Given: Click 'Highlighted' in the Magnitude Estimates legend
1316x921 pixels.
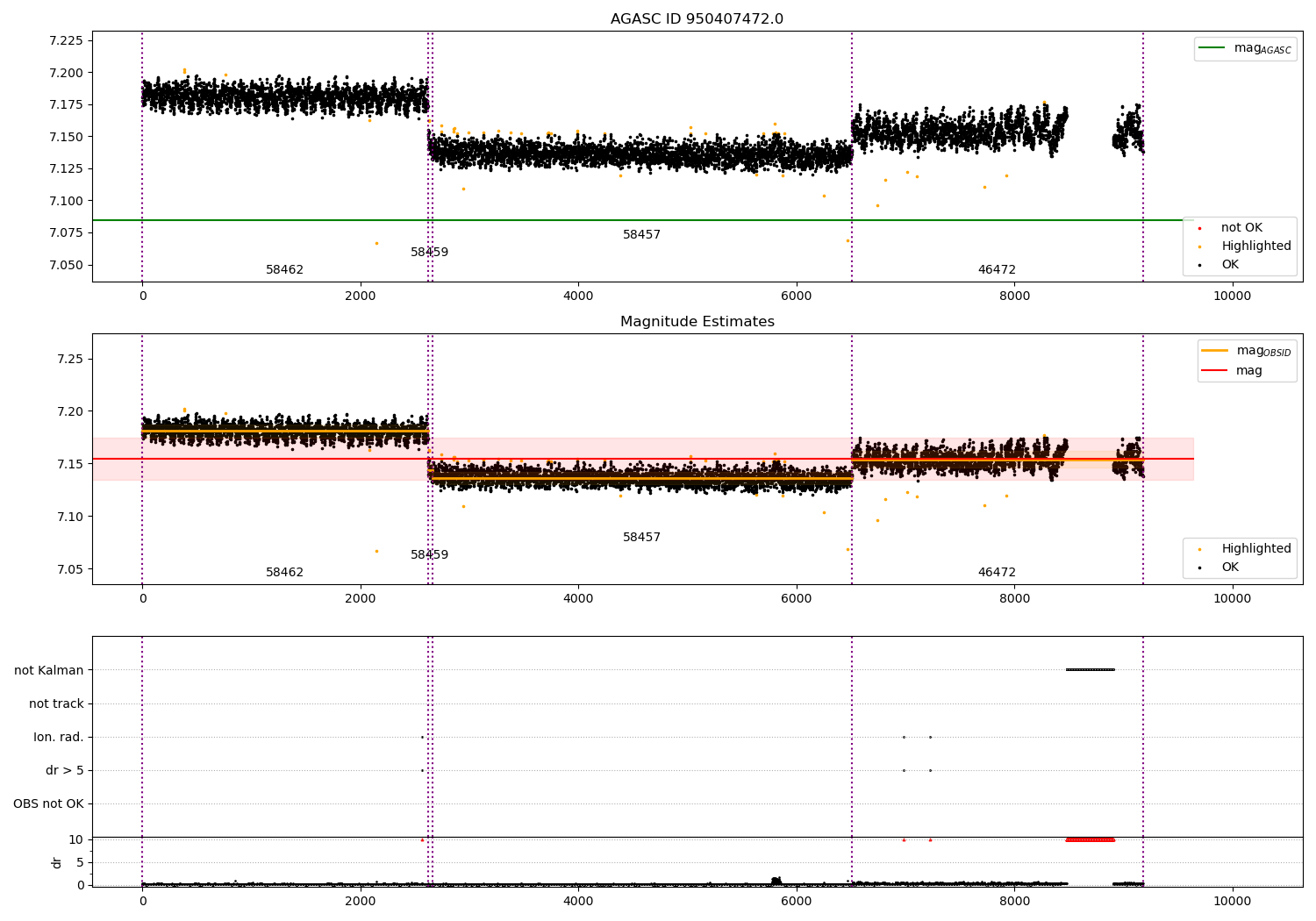Looking at the screenshot, I should coord(1256,549).
